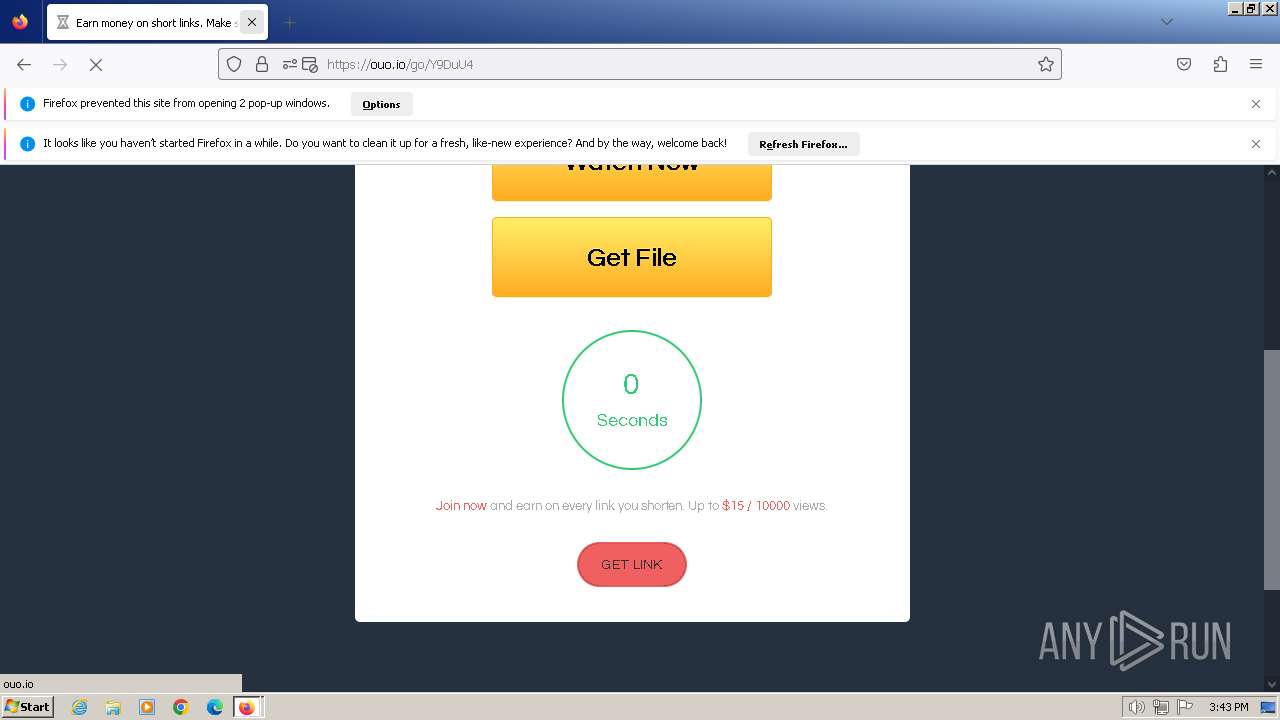Open pop-up blocker Options button

(x=381, y=104)
